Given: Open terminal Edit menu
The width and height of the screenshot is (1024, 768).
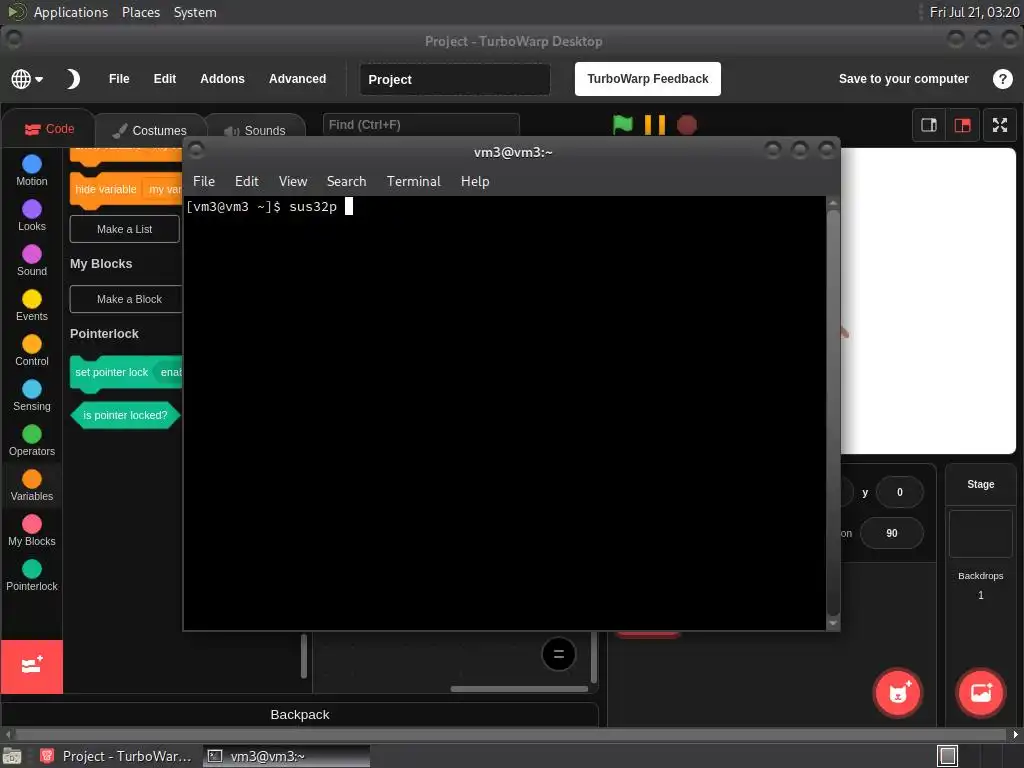Looking at the screenshot, I should 247,182.
